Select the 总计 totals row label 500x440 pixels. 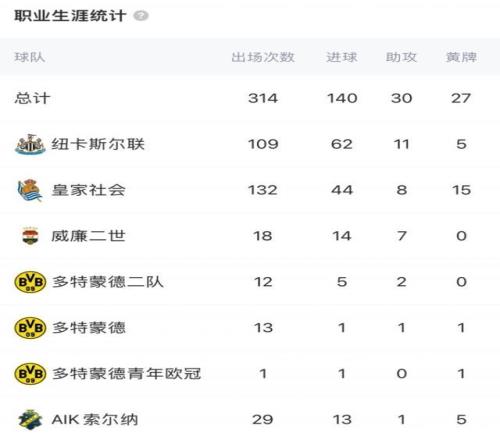[32, 98]
